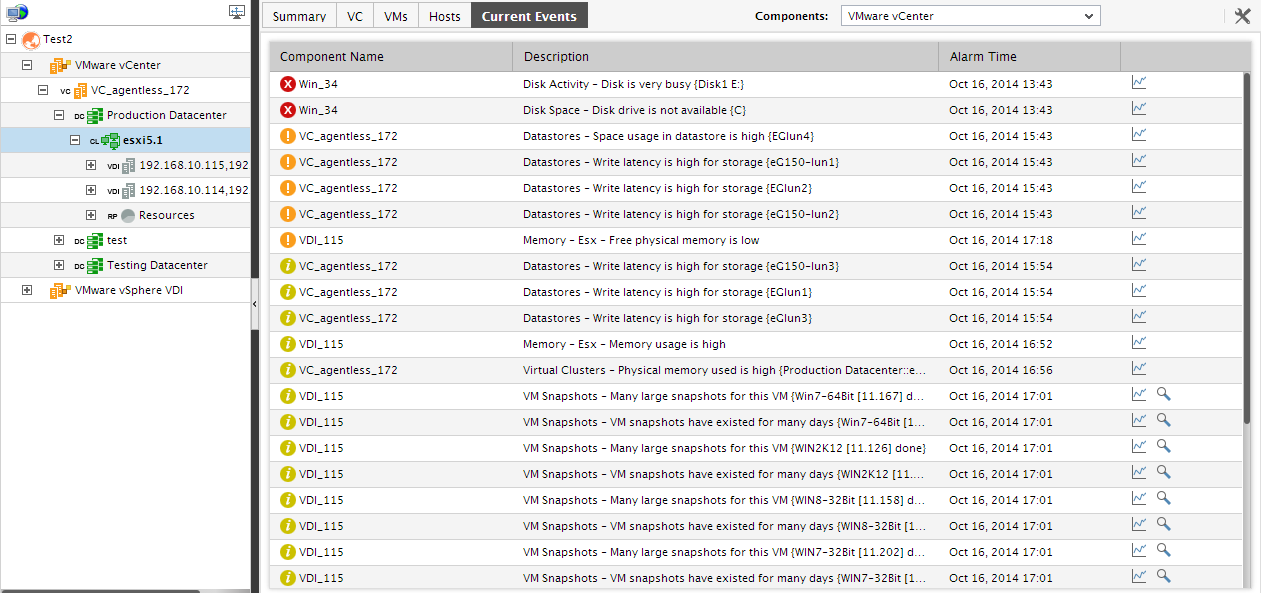Open graph for Virtual Clusters physical memory alarm
Viewport: 1261px width, 593px height.
click(x=1139, y=368)
